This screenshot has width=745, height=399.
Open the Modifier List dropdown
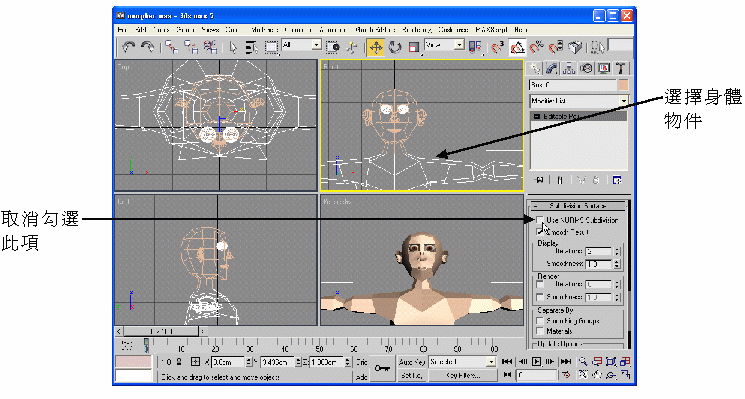coord(579,101)
